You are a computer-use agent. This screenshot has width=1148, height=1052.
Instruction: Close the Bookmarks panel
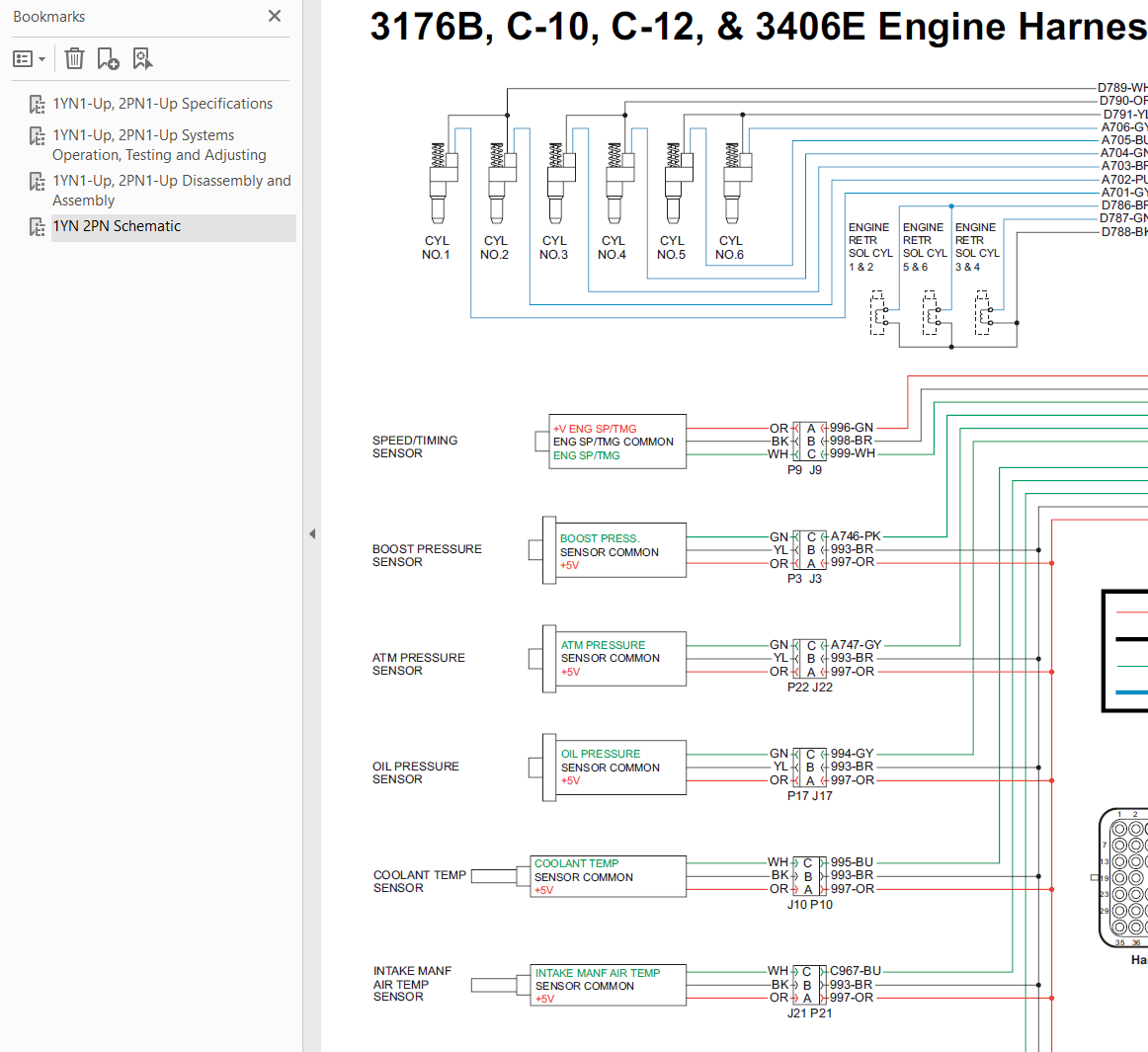pyautogui.click(x=275, y=16)
